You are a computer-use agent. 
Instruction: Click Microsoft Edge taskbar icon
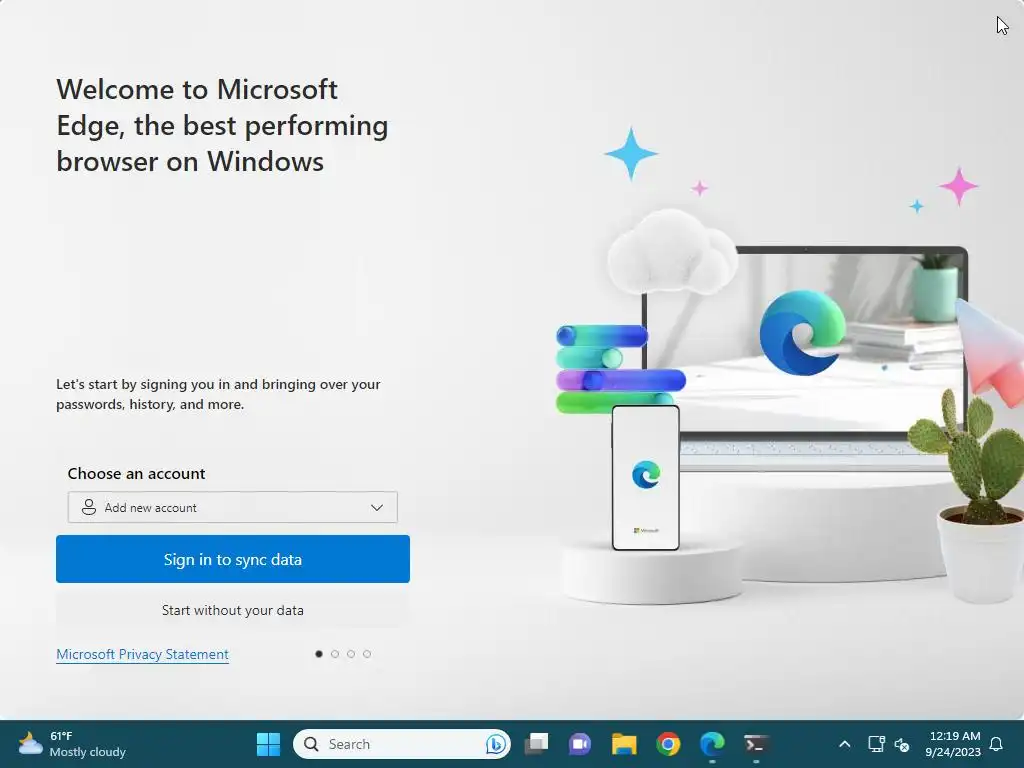712,744
